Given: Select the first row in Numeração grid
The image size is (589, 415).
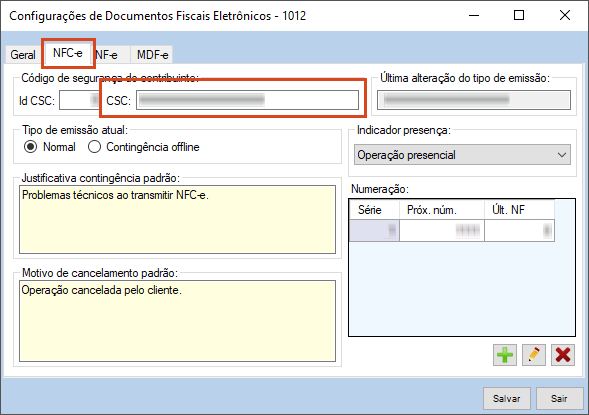Looking at the screenshot, I should (x=452, y=230).
